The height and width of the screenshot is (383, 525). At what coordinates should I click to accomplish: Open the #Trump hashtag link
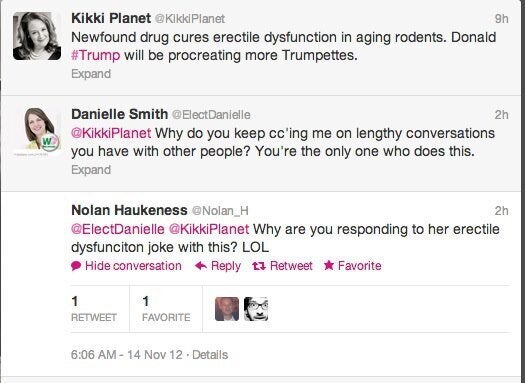[x=96, y=55]
